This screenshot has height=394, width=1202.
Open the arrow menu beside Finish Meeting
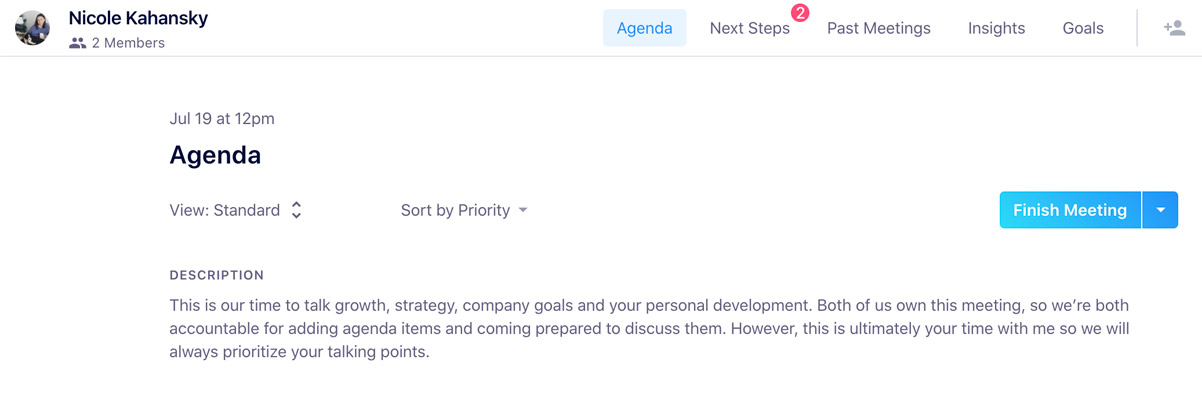tap(1160, 210)
